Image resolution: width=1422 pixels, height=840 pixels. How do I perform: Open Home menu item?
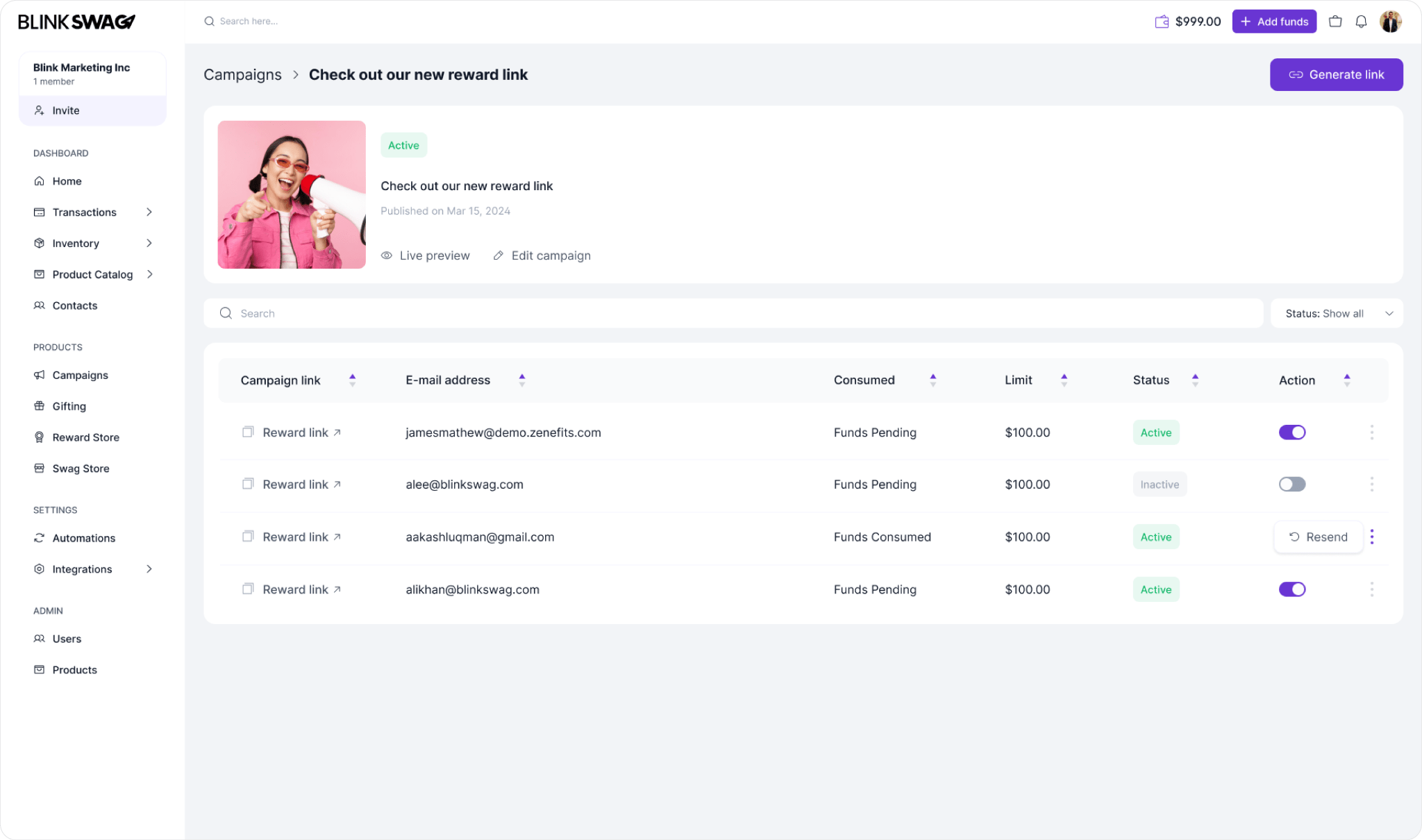pos(67,181)
